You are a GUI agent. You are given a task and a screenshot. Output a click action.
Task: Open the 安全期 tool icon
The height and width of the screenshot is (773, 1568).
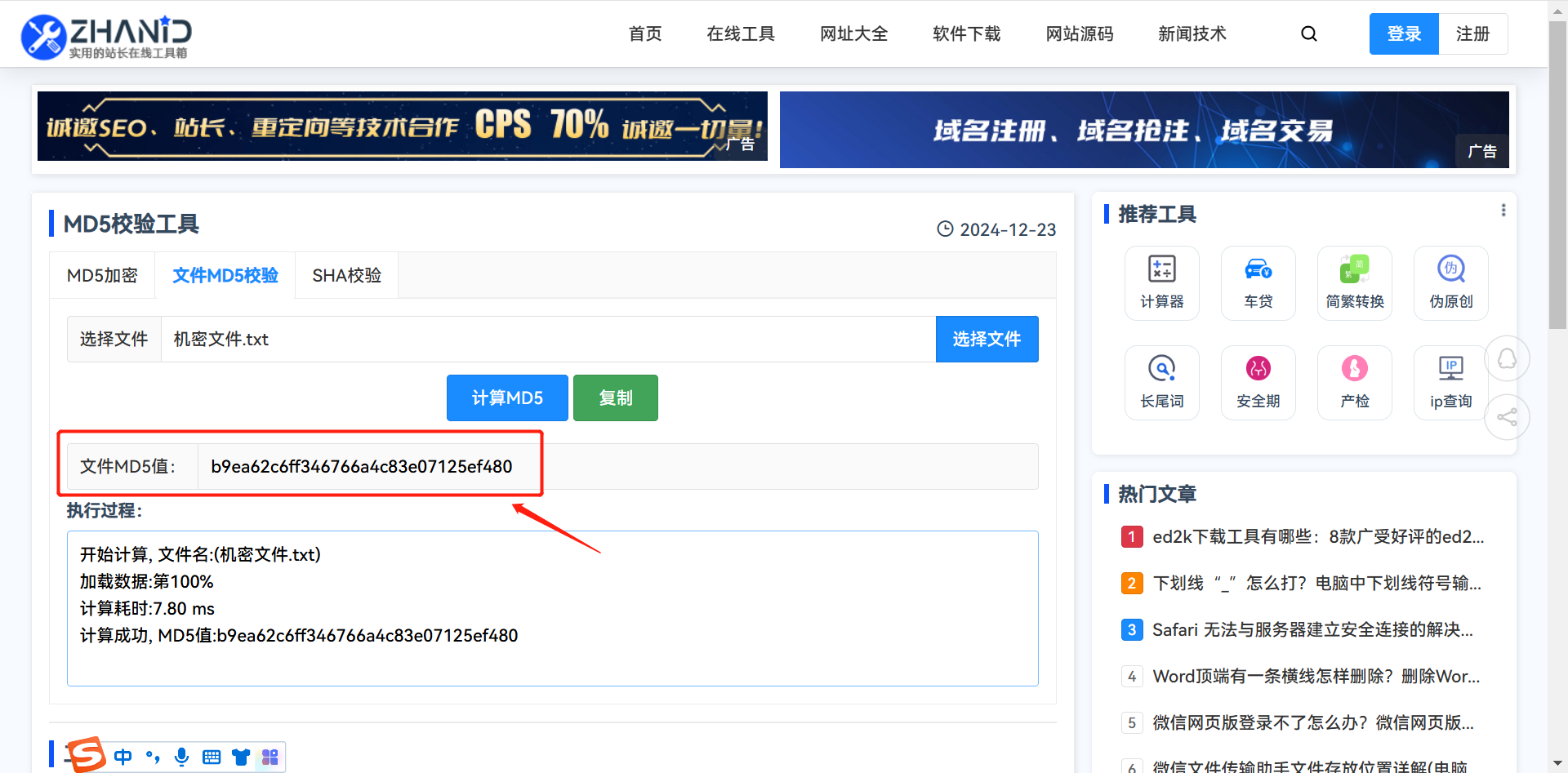point(1258,382)
